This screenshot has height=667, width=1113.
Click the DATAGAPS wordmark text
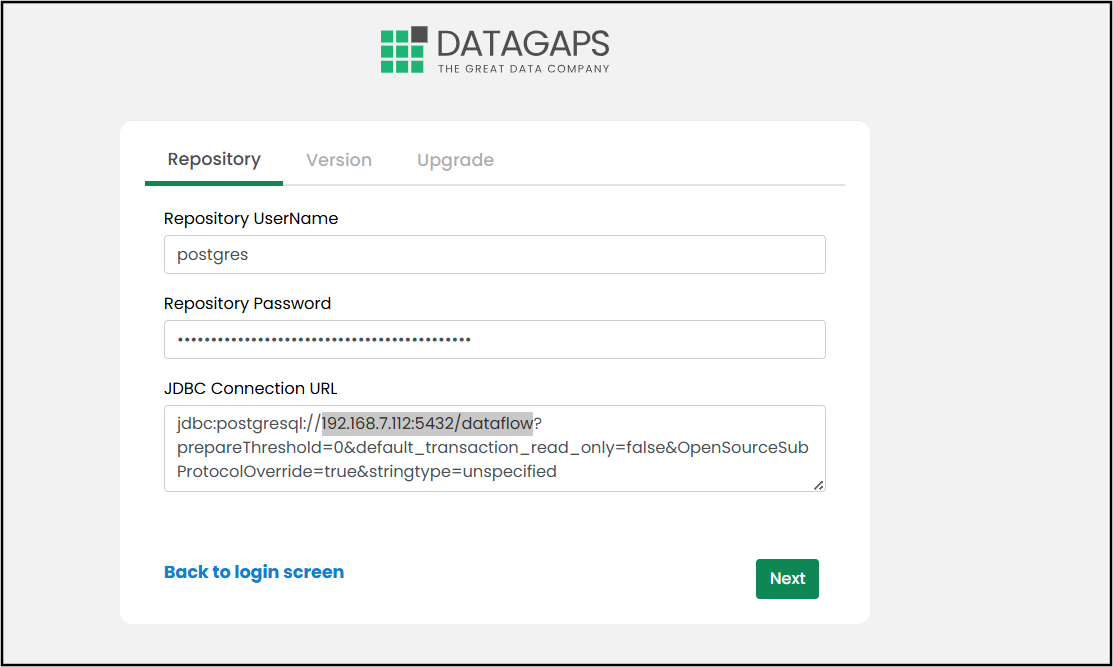click(x=523, y=44)
